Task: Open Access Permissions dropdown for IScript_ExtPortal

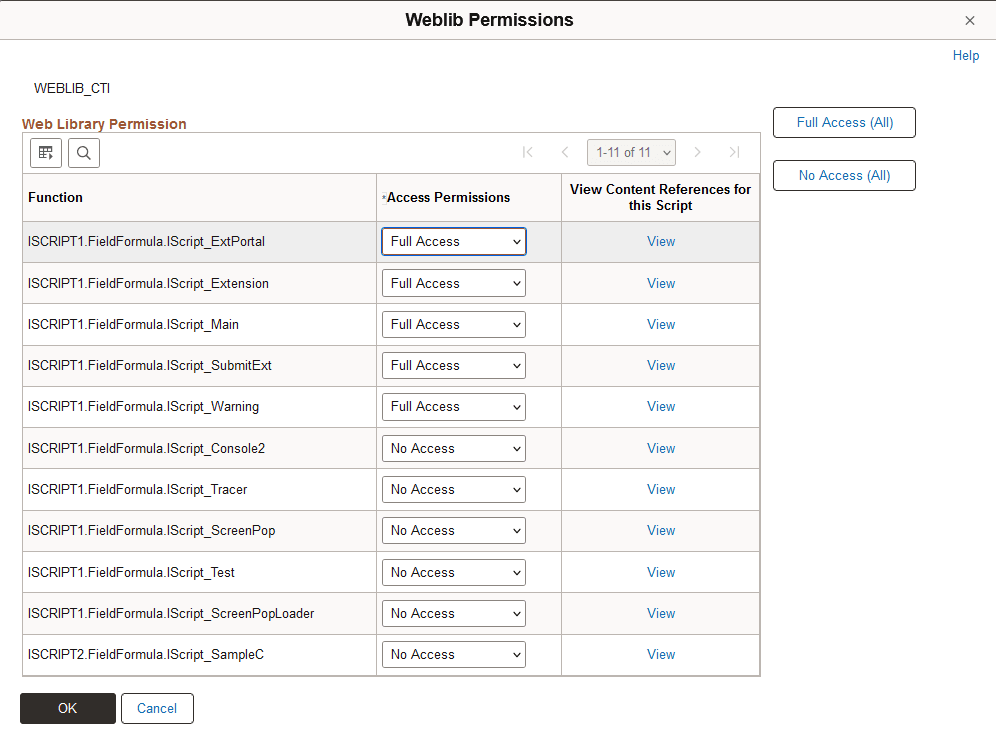Action: (x=453, y=241)
